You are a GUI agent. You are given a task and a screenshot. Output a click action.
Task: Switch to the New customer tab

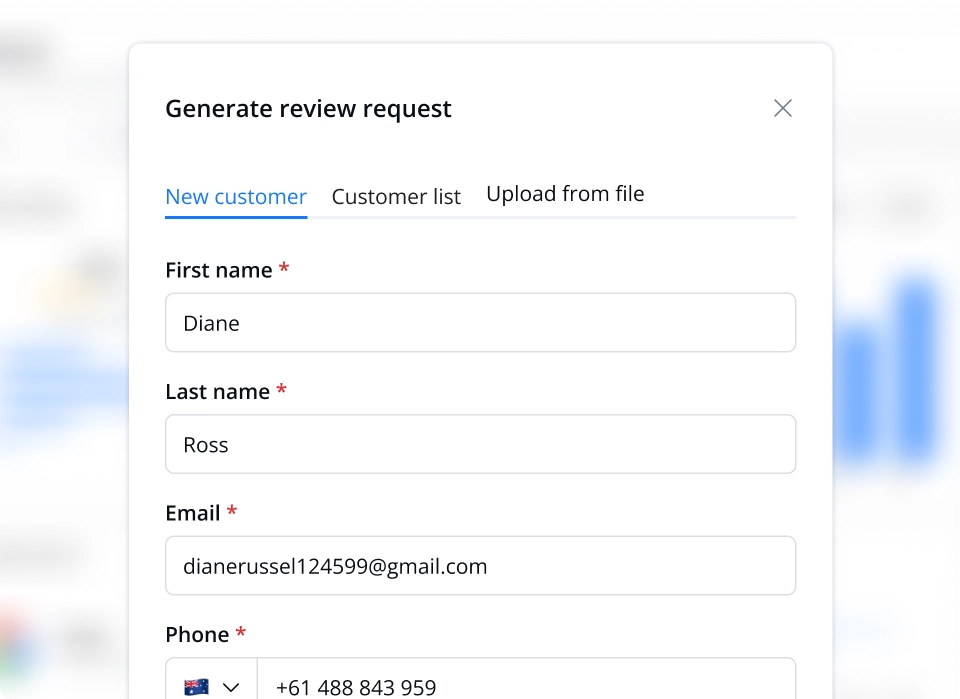pos(236,196)
